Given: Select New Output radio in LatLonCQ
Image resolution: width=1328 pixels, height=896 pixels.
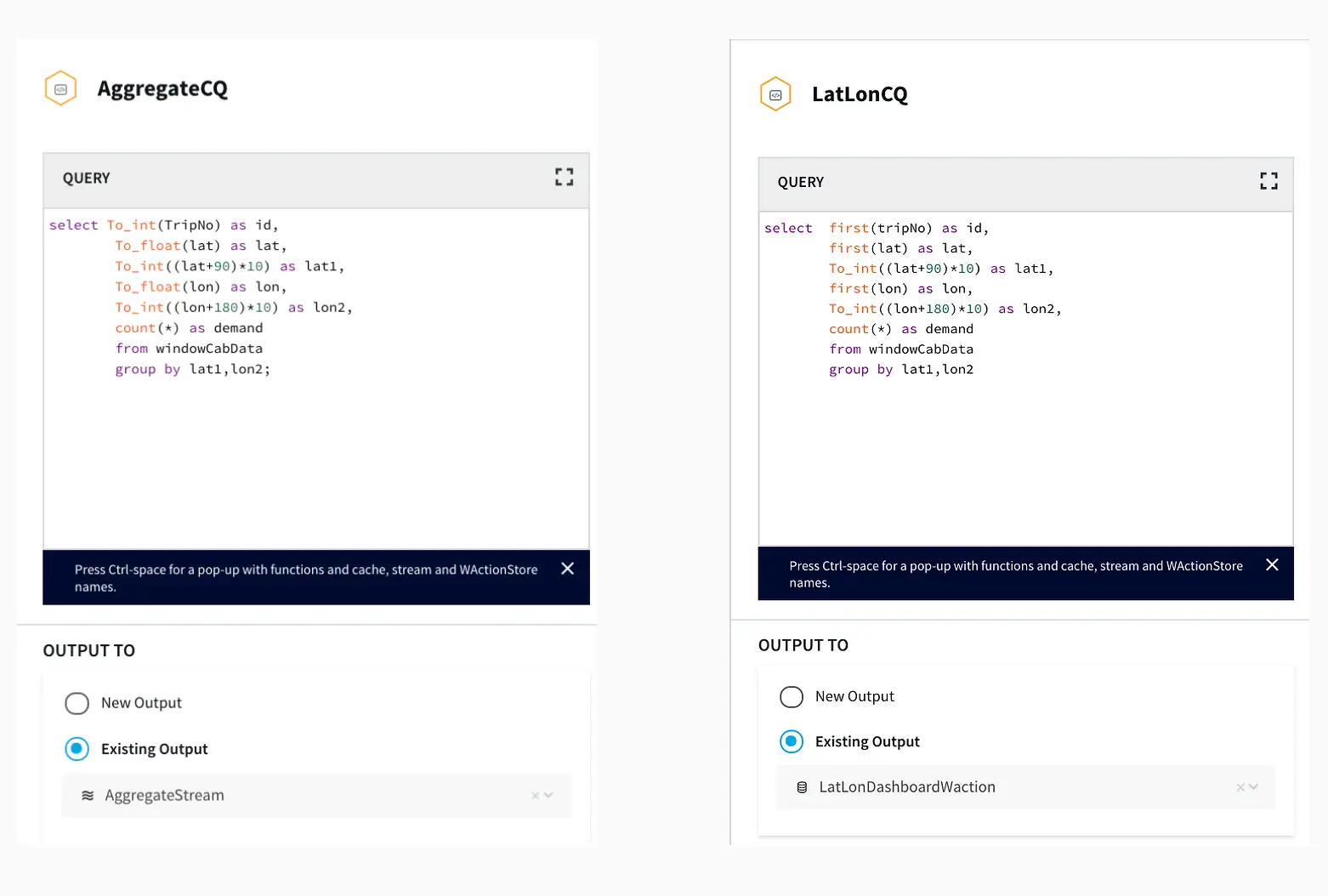Looking at the screenshot, I should [x=792, y=697].
